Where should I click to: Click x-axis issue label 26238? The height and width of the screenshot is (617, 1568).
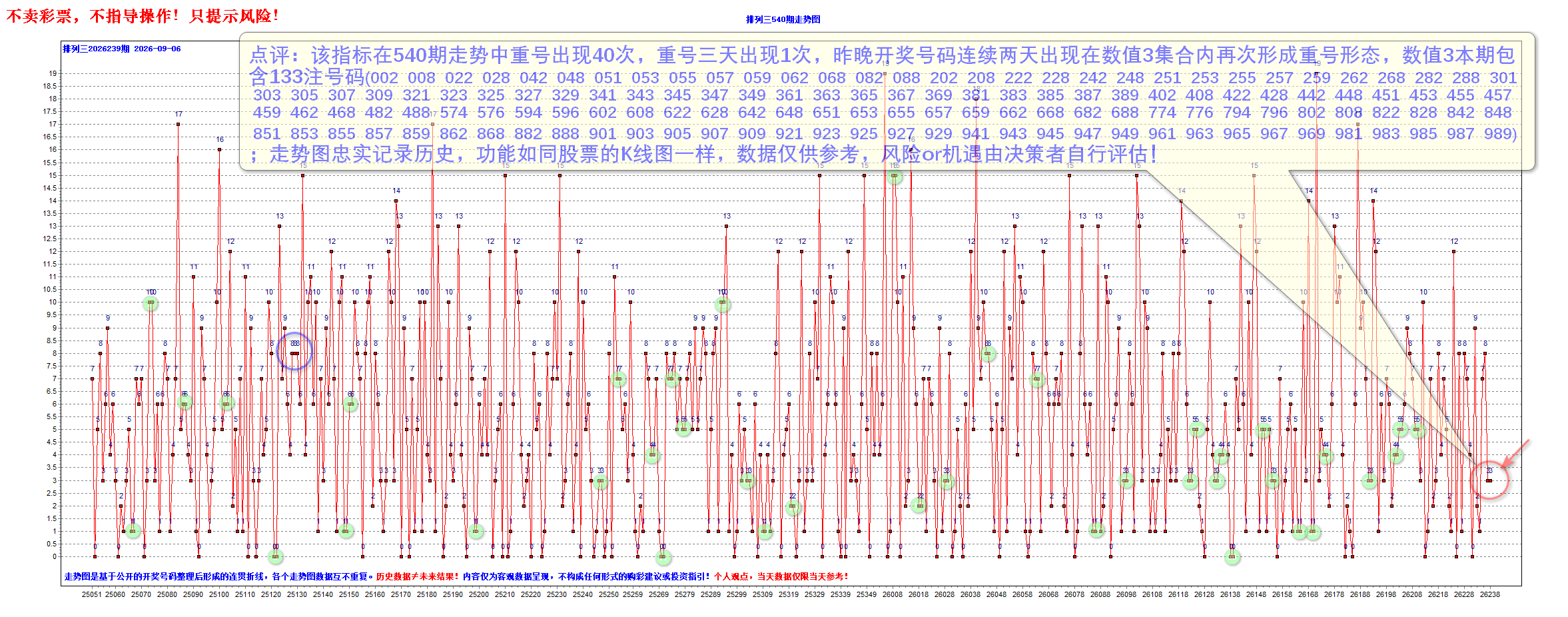click(1490, 594)
